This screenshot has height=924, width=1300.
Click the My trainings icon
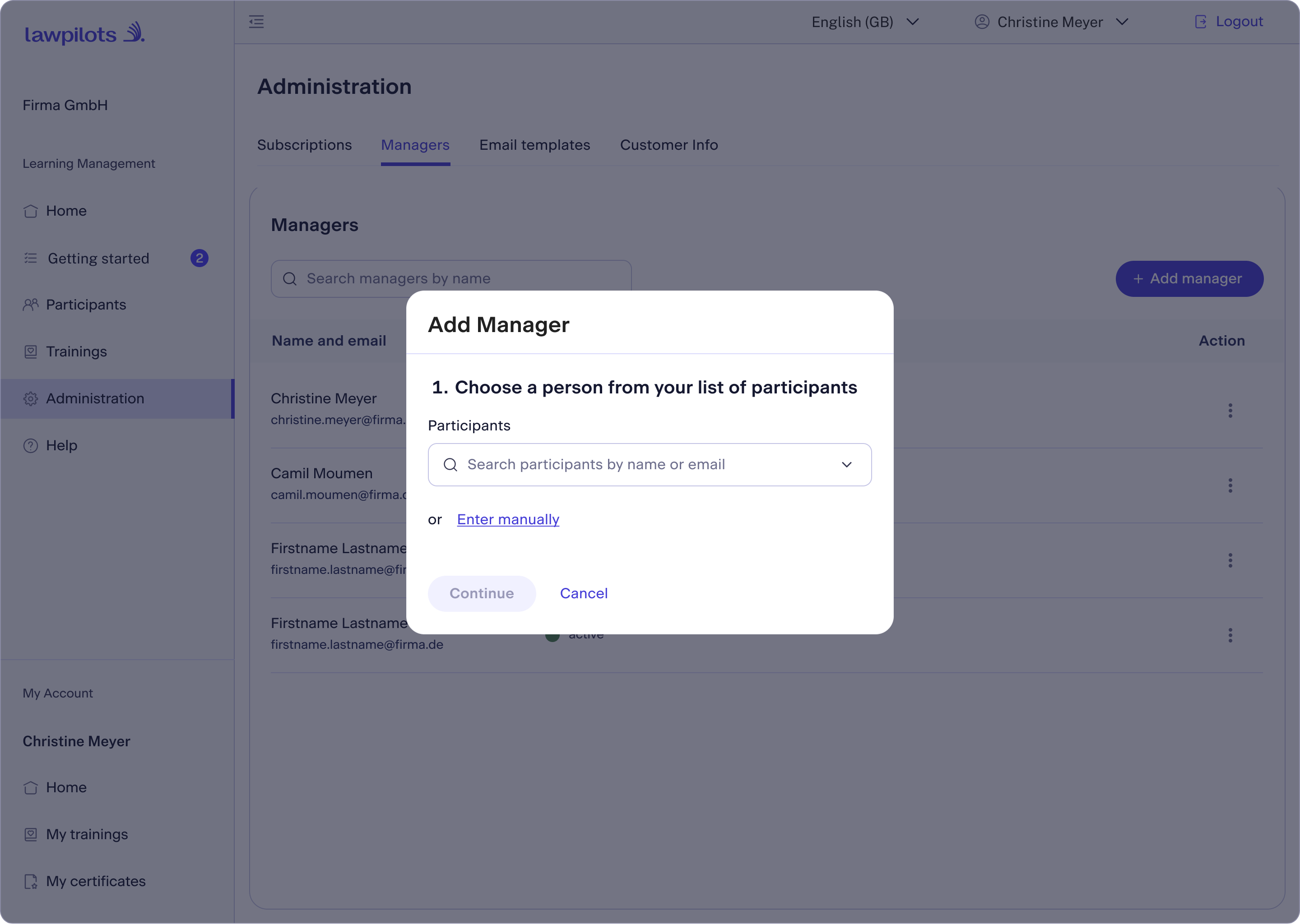(x=31, y=835)
